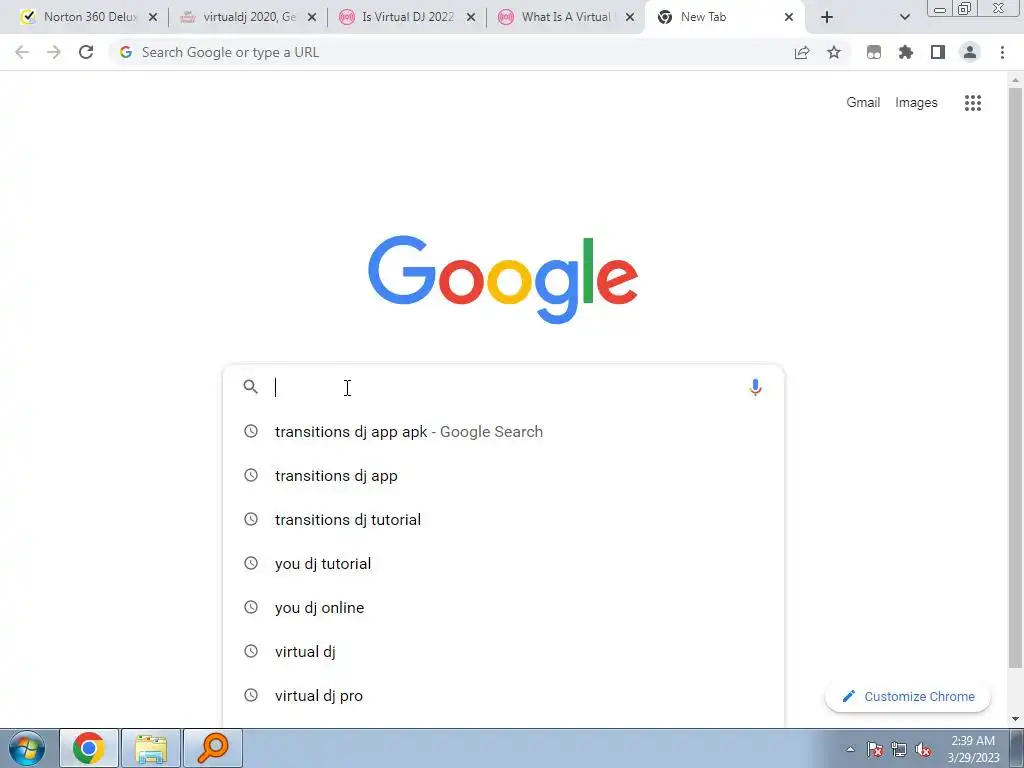1024x768 pixels.
Task: Click the share this page icon
Action: click(802, 52)
